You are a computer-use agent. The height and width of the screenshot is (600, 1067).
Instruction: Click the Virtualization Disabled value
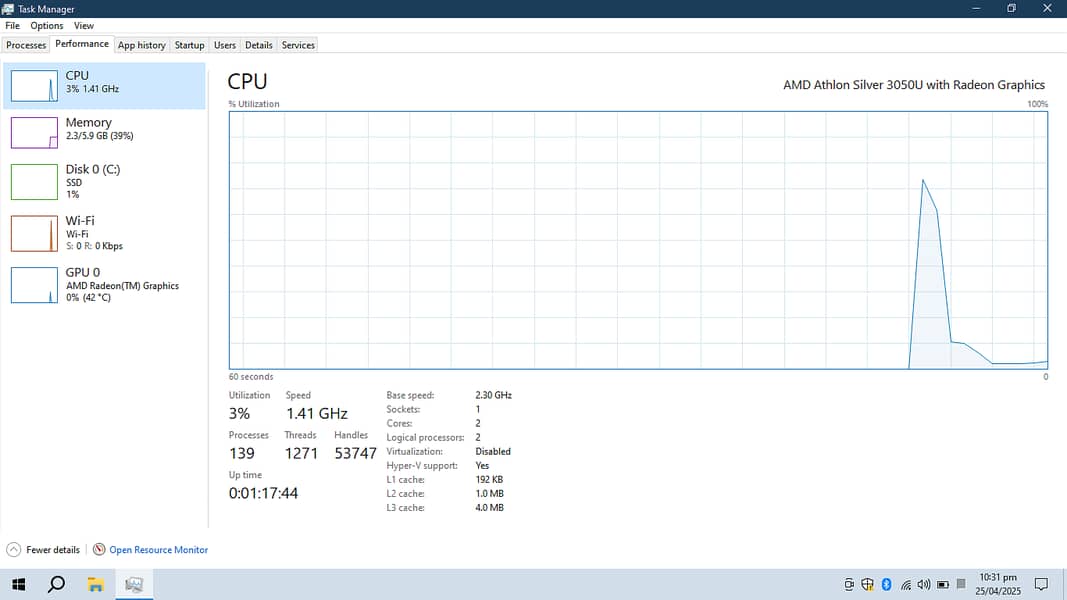tap(493, 452)
